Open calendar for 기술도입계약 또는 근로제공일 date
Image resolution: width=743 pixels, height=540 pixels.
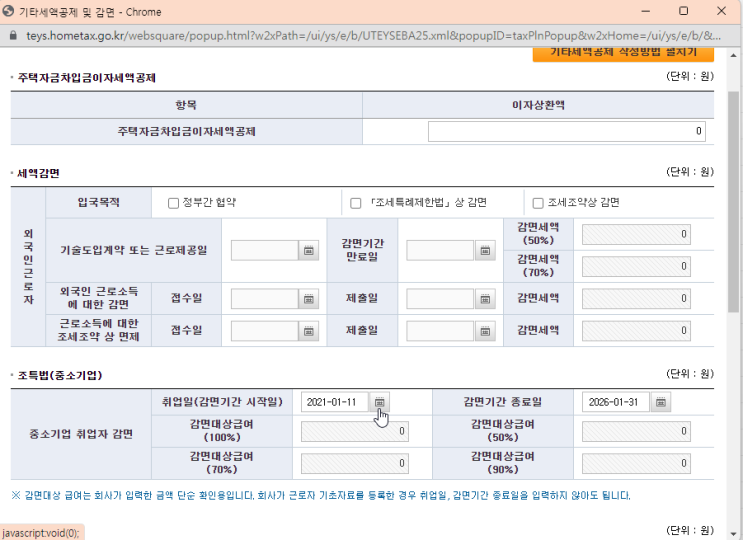(308, 251)
